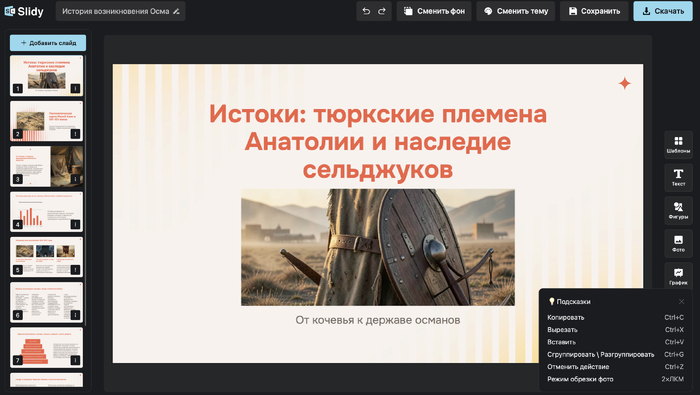Select slide 7 pyramid thumbnail
Screen dimensions: 700x395
pos(46,348)
